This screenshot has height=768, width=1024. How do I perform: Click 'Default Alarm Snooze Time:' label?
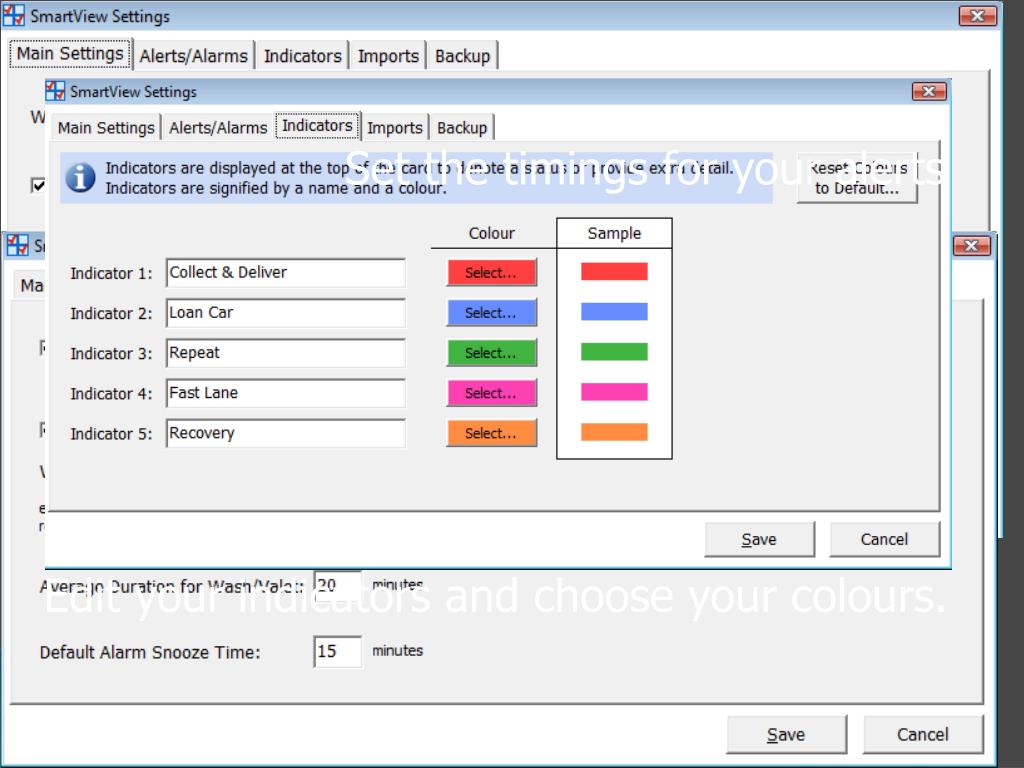click(x=150, y=652)
